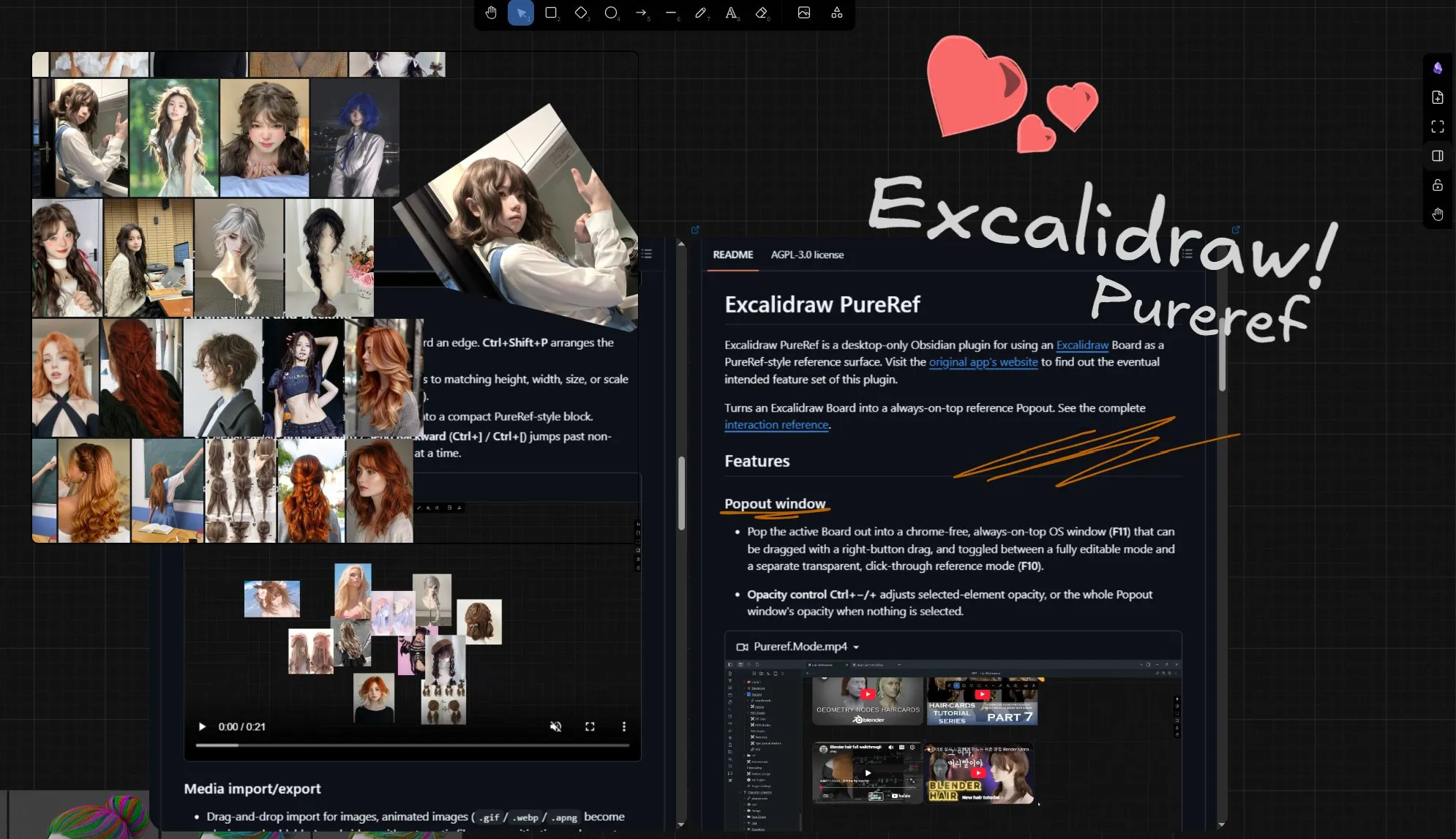Select the Rectangle shape tool
1456x839 pixels.
click(551, 12)
